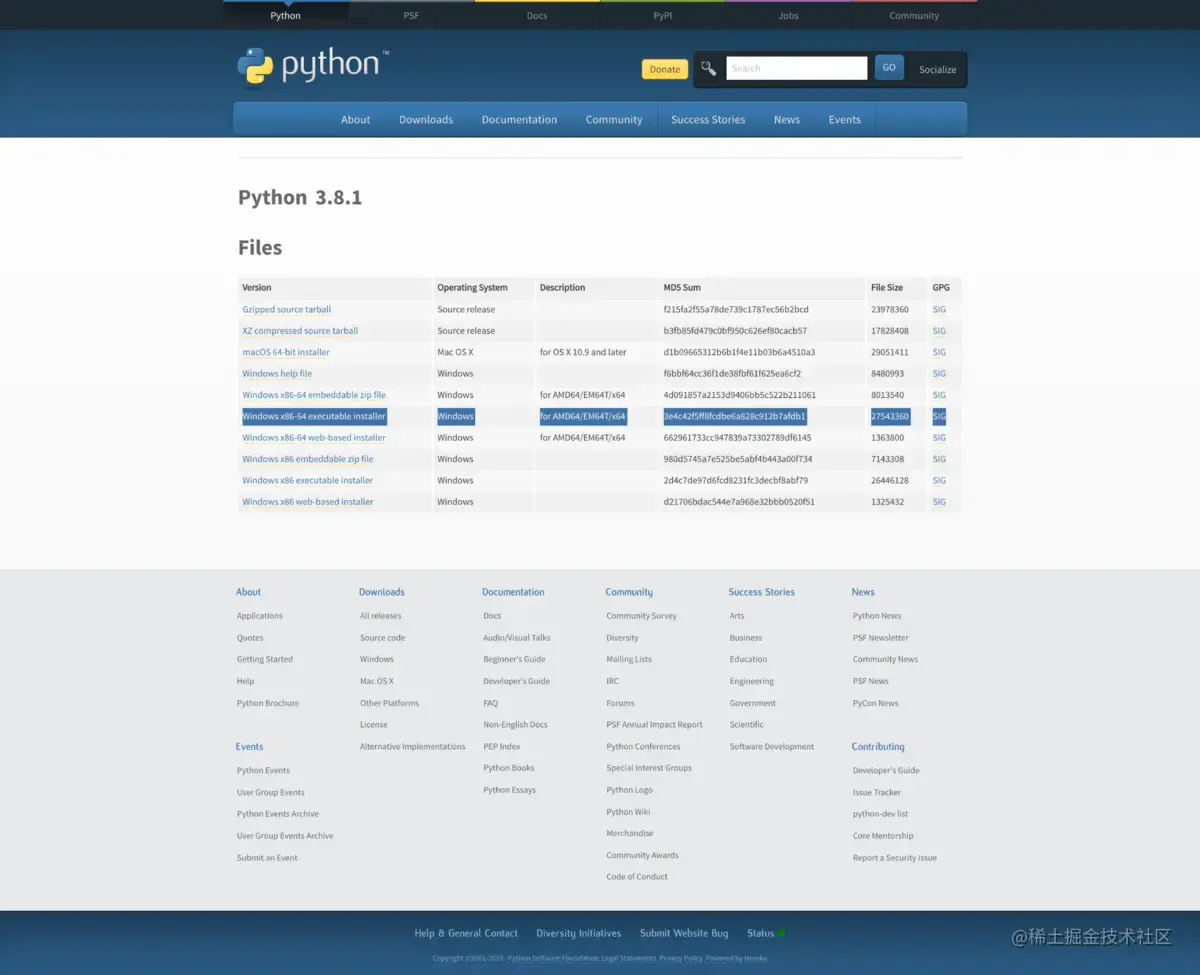Download Windows x86 executable installer
Image resolution: width=1200 pixels, height=975 pixels.
308,481
